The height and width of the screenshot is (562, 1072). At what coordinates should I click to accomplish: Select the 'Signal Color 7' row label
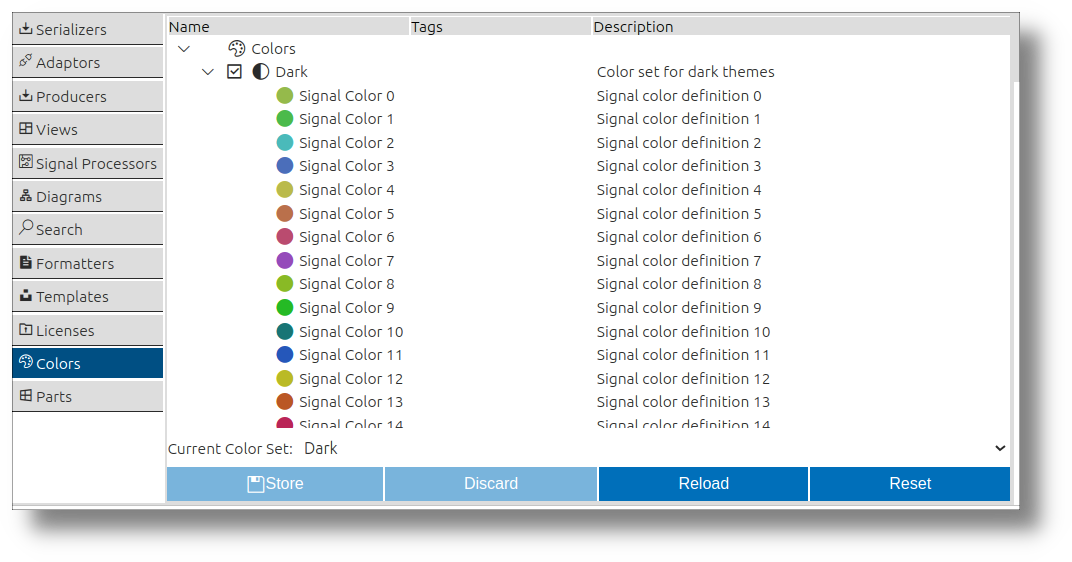pyautogui.click(x=347, y=261)
